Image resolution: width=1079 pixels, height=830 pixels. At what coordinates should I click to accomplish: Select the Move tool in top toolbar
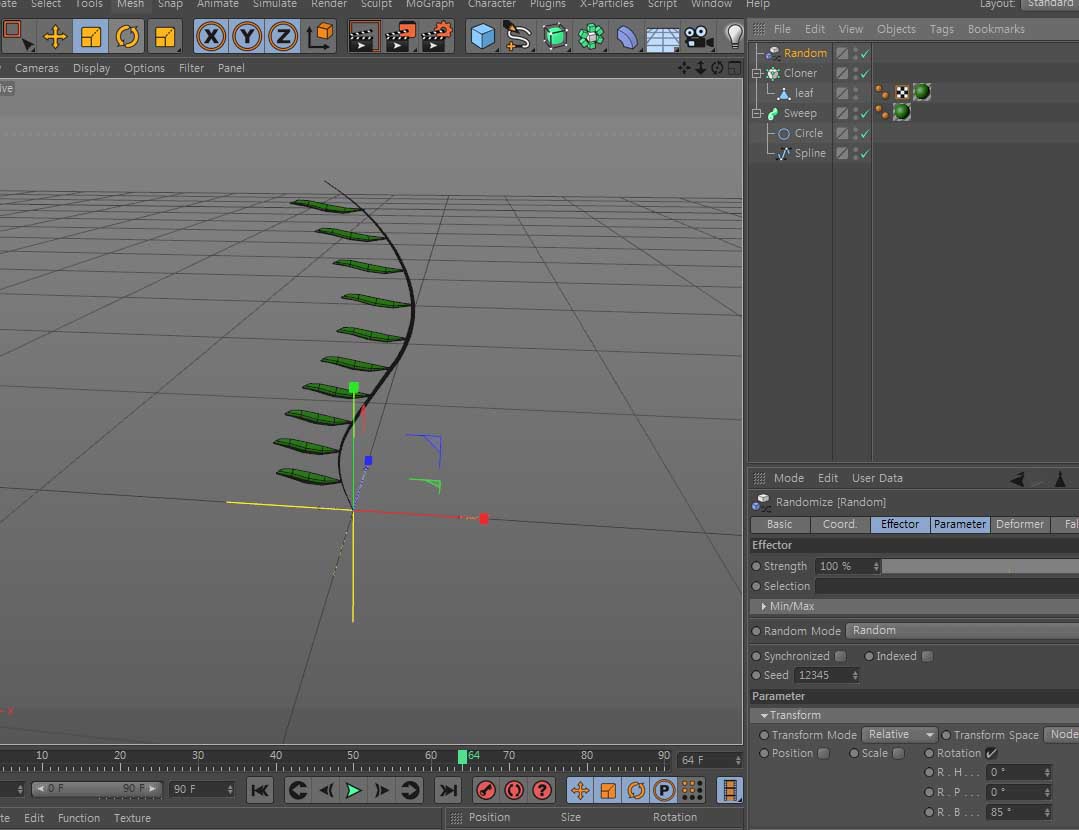(55, 38)
